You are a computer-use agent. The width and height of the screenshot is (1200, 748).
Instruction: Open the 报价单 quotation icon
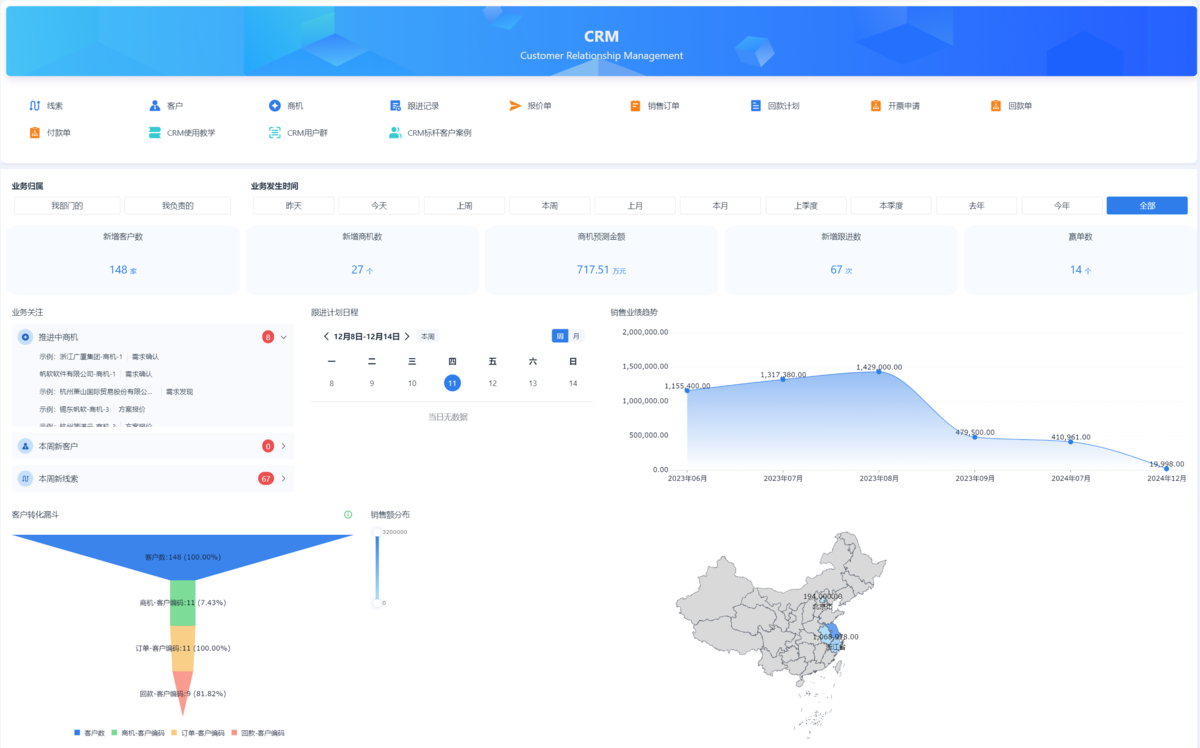515,105
